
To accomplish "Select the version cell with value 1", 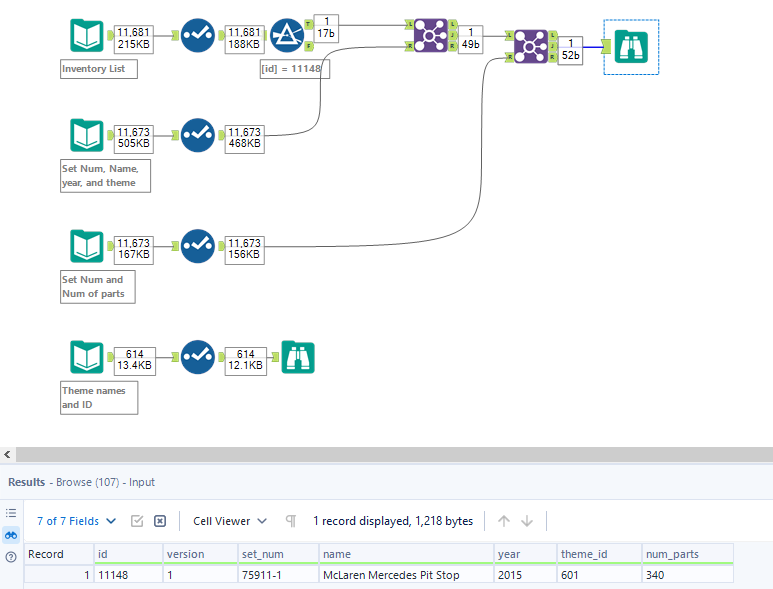I will 200,575.
